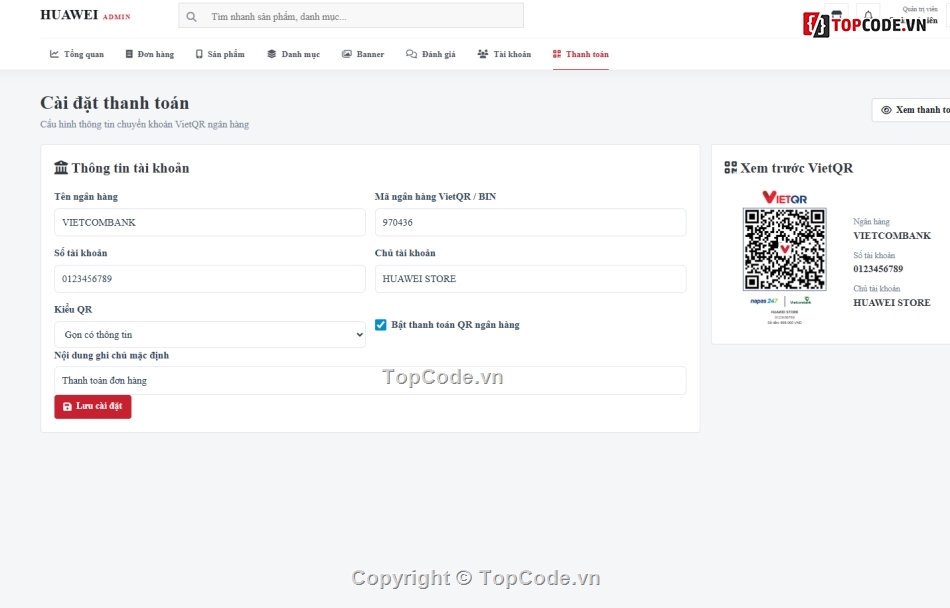The image size is (950, 608).
Task: Open the Kiểu QR dropdown
Action: pyautogui.click(x=210, y=334)
